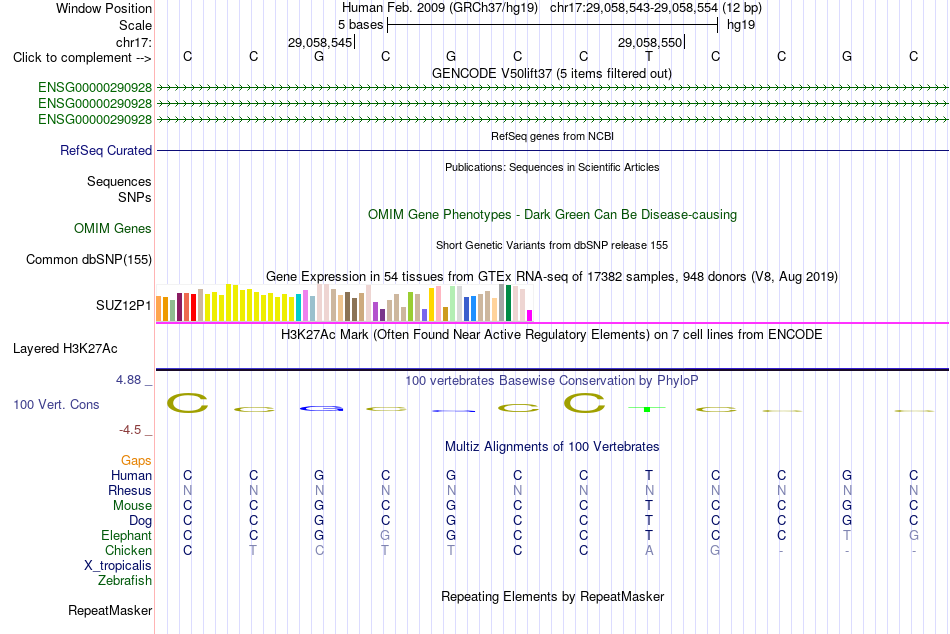950x634 pixels.
Task: Click 'chr17:29,058,543-29,058,554 (12 bp)' position text
Action: pos(656,8)
